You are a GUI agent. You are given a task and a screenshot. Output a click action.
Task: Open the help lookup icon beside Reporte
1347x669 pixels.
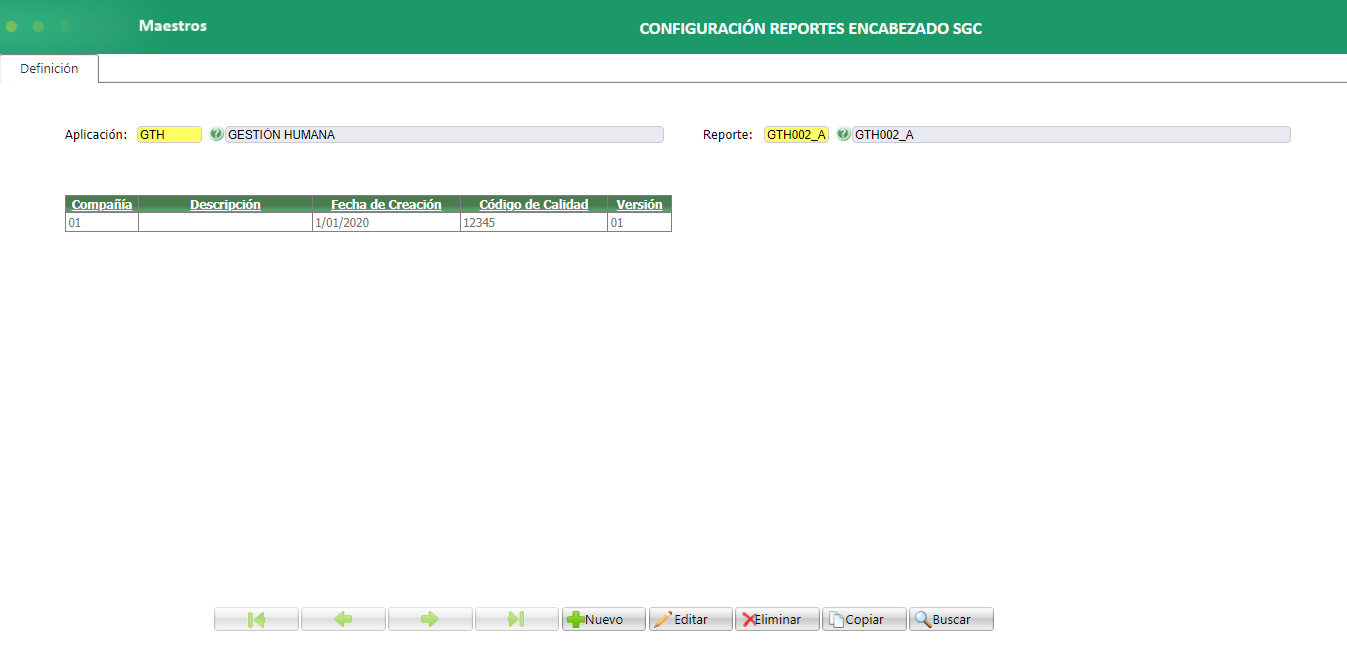(843, 134)
